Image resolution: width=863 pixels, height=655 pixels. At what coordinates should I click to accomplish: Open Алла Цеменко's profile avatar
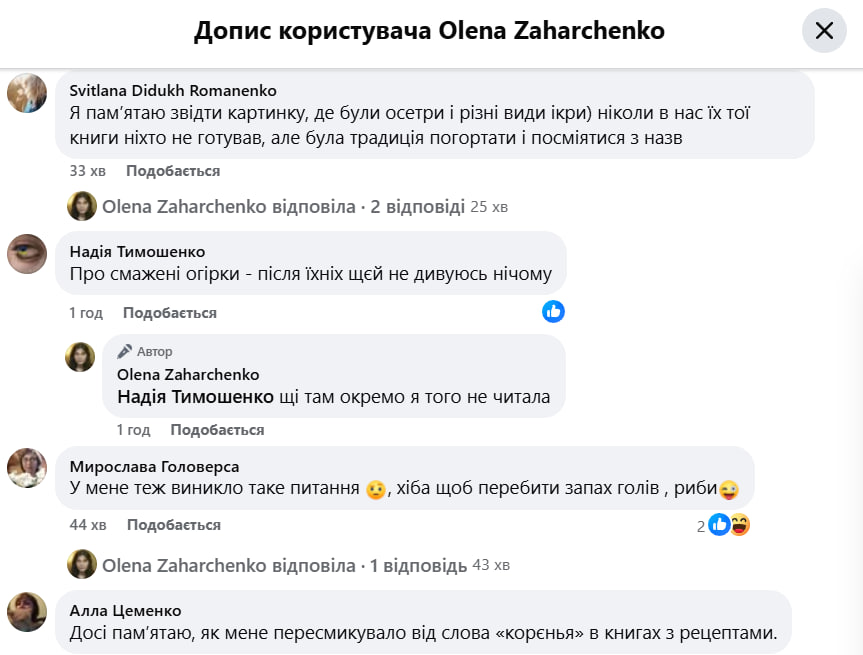tap(27, 611)
